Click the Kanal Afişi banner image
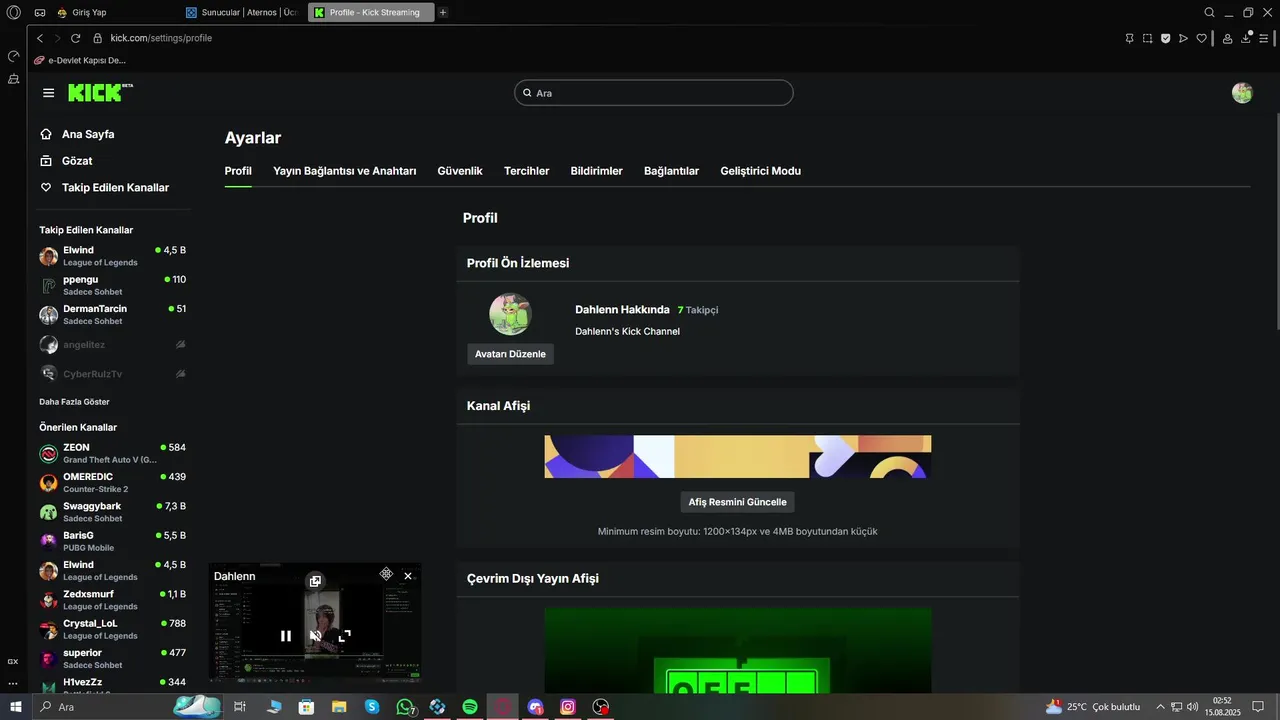Image resolution: width=1280 pixels, height=720 pixels. pyautogui.click(x=738, y=457)
